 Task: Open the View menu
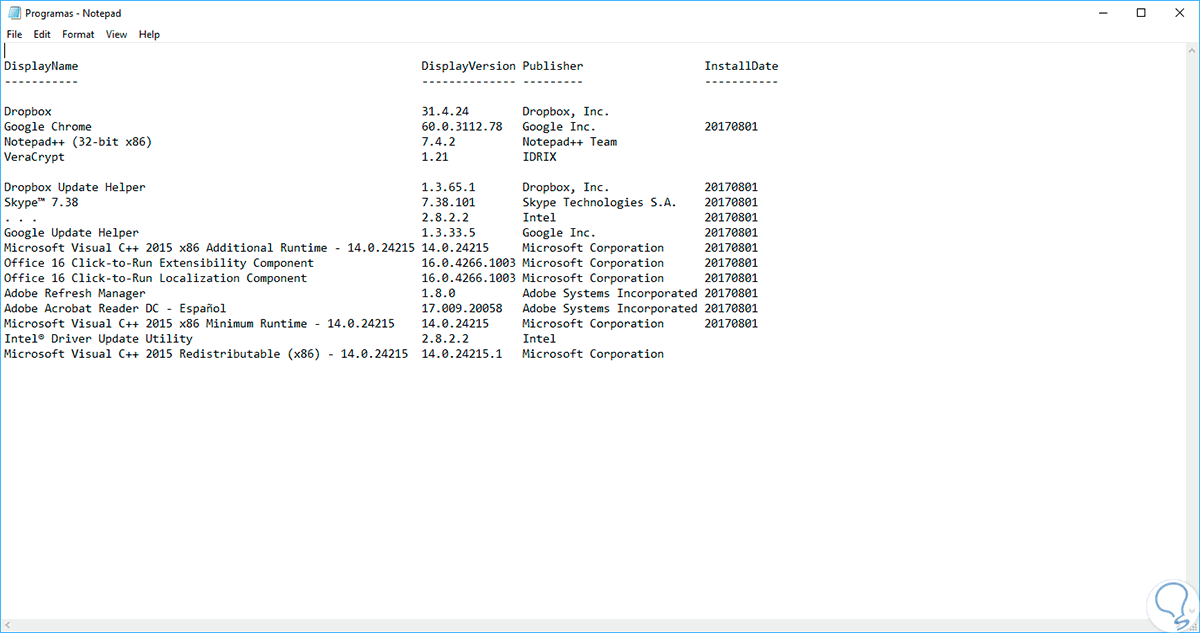pos(117,34)
